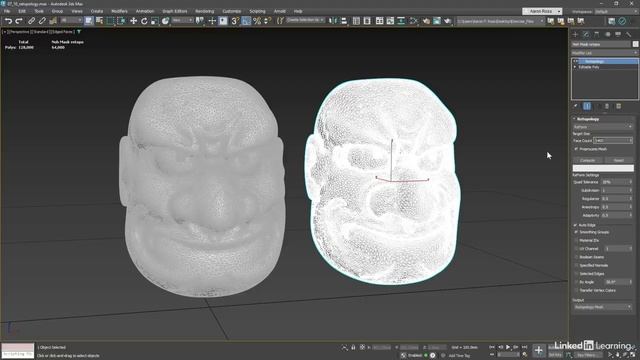640x360 pixels.
Task: Activate the Select and Place tool
Action: click(x=165, y=21)
